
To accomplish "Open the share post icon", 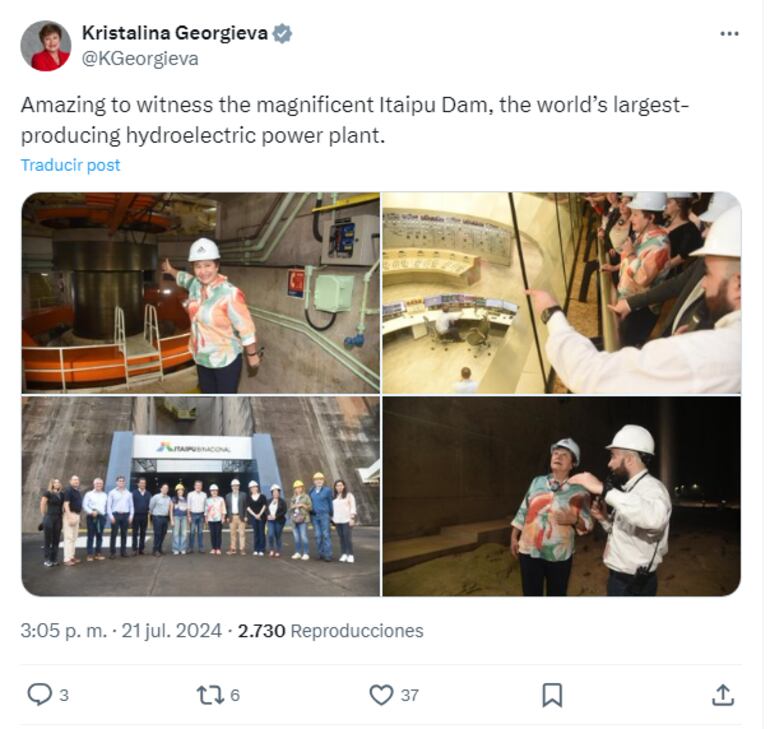I will pos(723,695).
